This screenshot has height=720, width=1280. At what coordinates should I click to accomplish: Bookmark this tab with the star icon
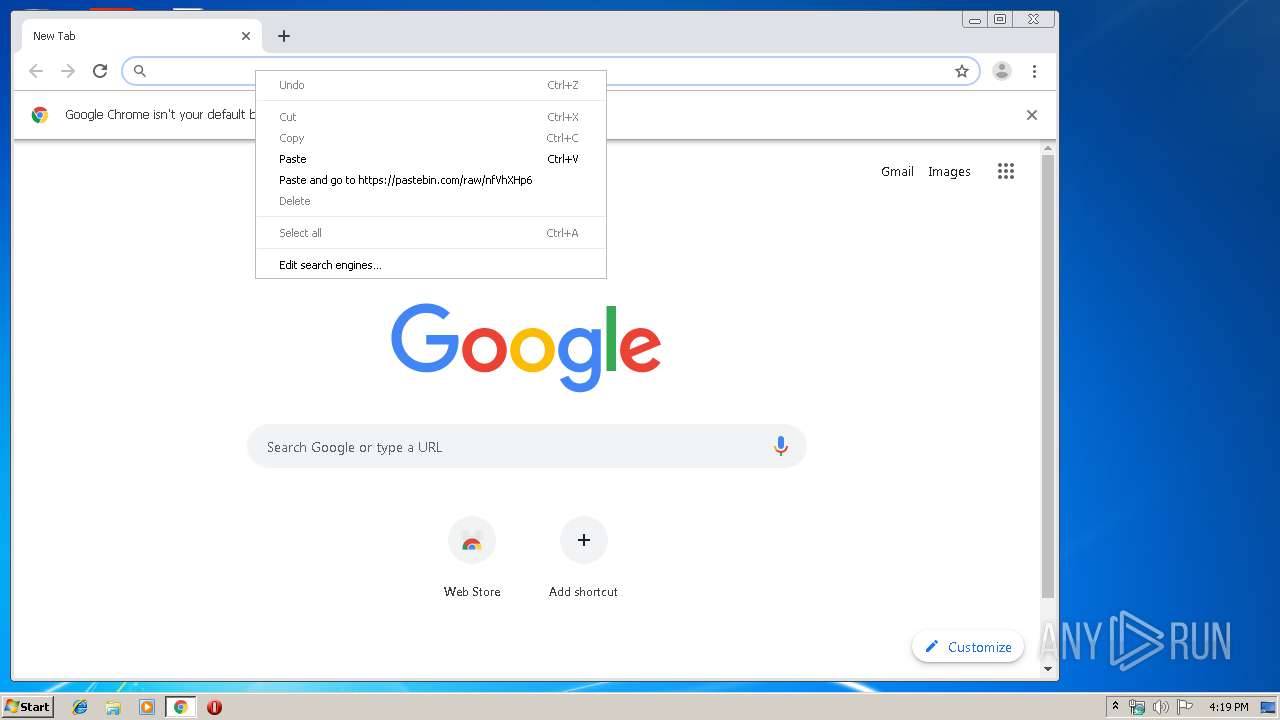pyautogui.click(x=962, y=71)
